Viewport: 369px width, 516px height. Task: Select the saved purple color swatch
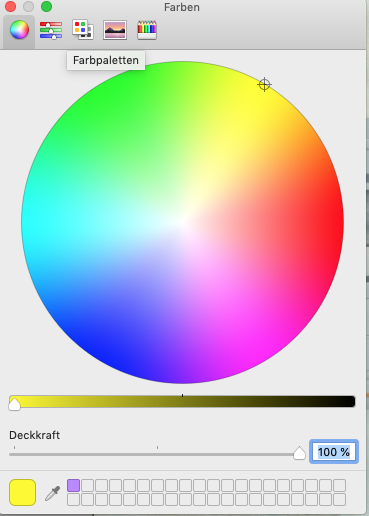[x=74, y=486]
